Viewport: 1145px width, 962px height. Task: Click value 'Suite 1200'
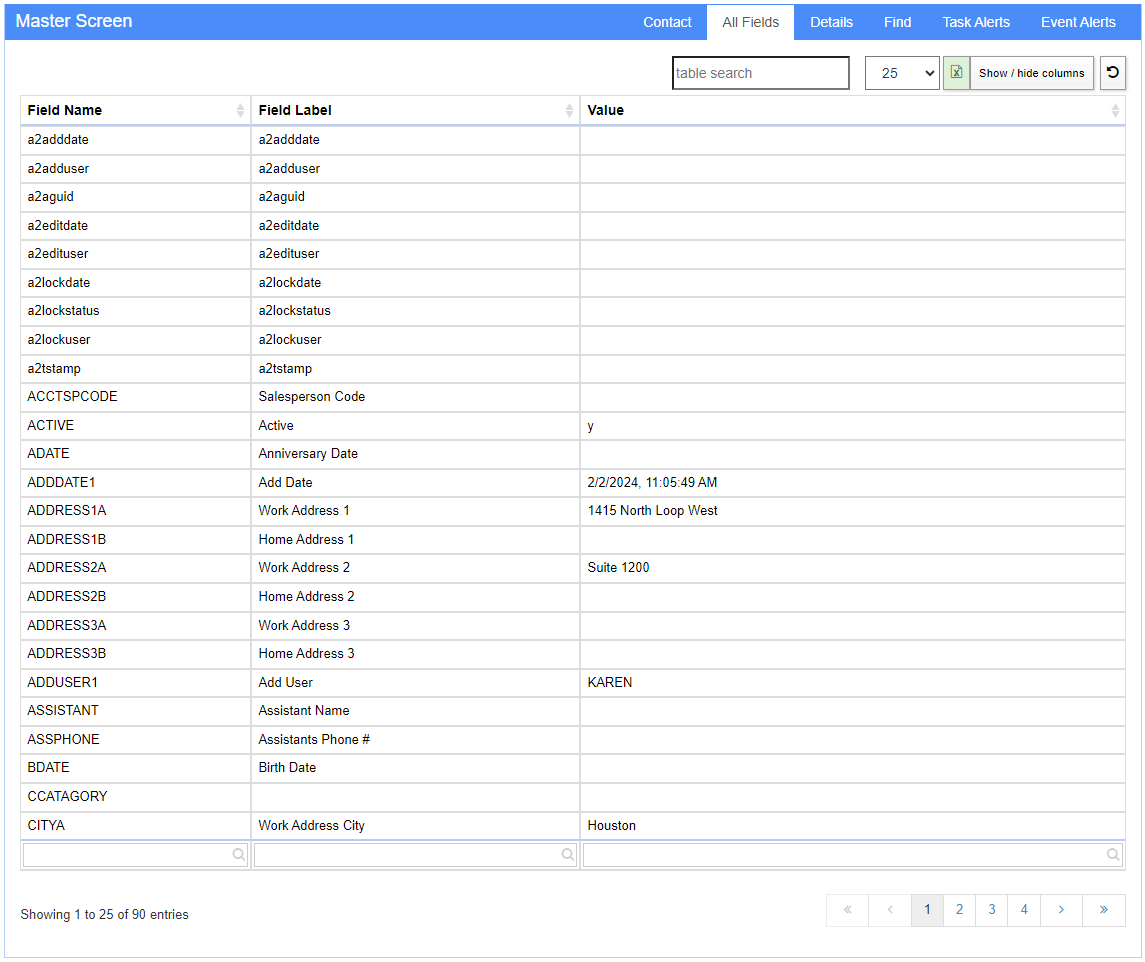(618, 568)
